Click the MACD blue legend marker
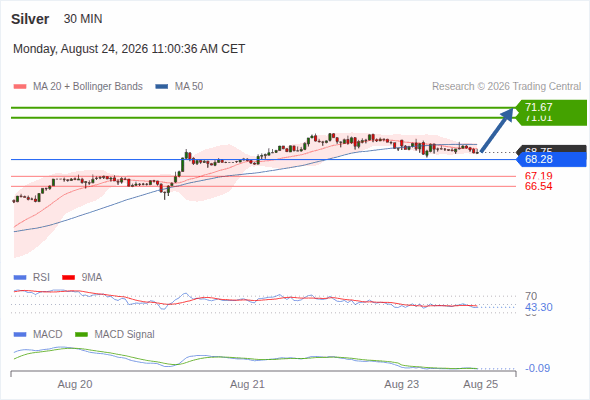590x400 pixels. click(20, 334)
